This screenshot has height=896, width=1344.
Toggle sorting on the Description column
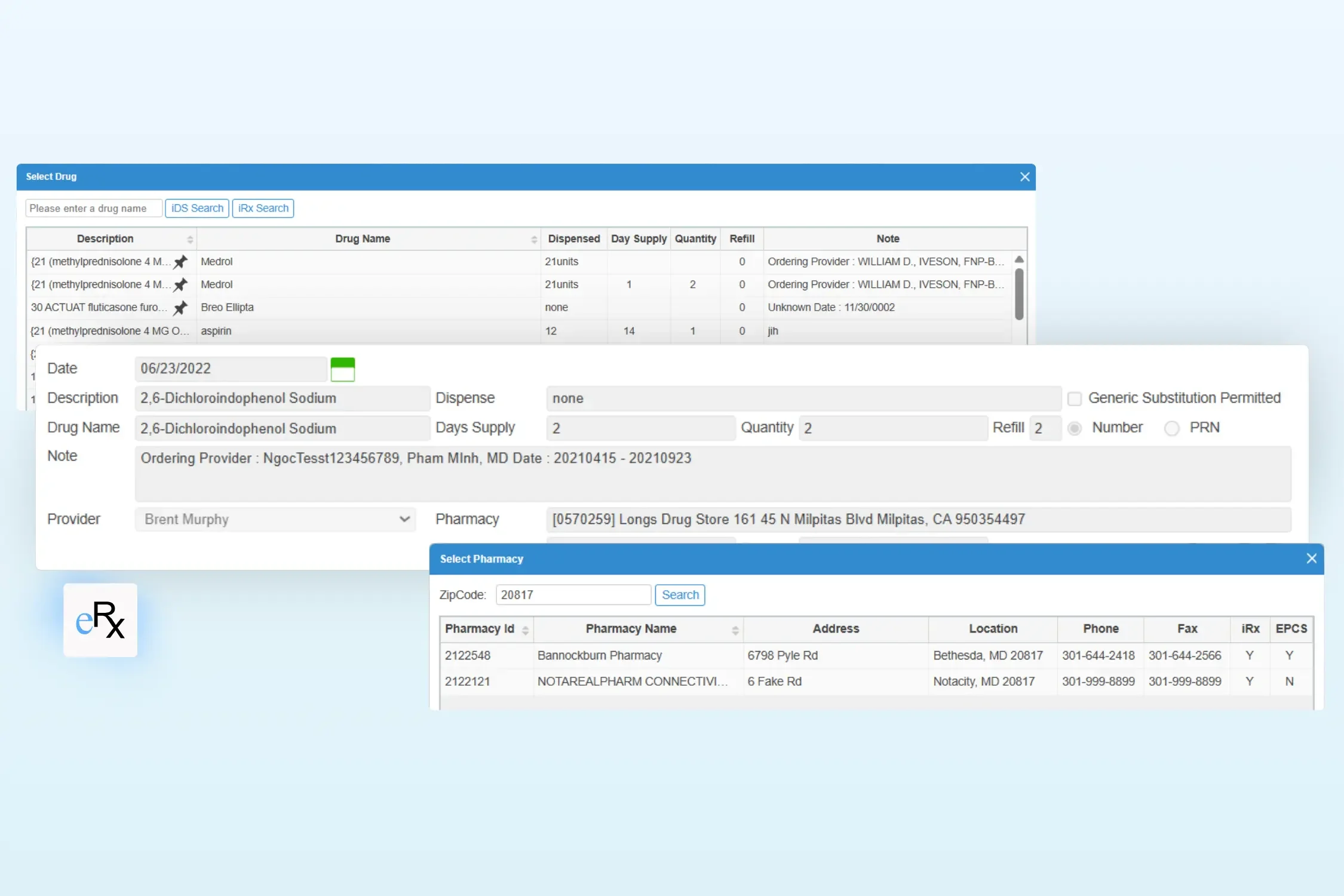(x=190, y=238)
